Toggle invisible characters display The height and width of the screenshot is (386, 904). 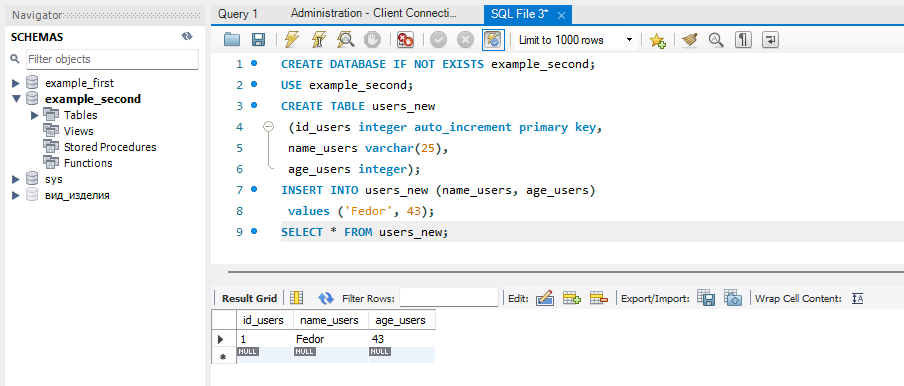click(744, 40)
